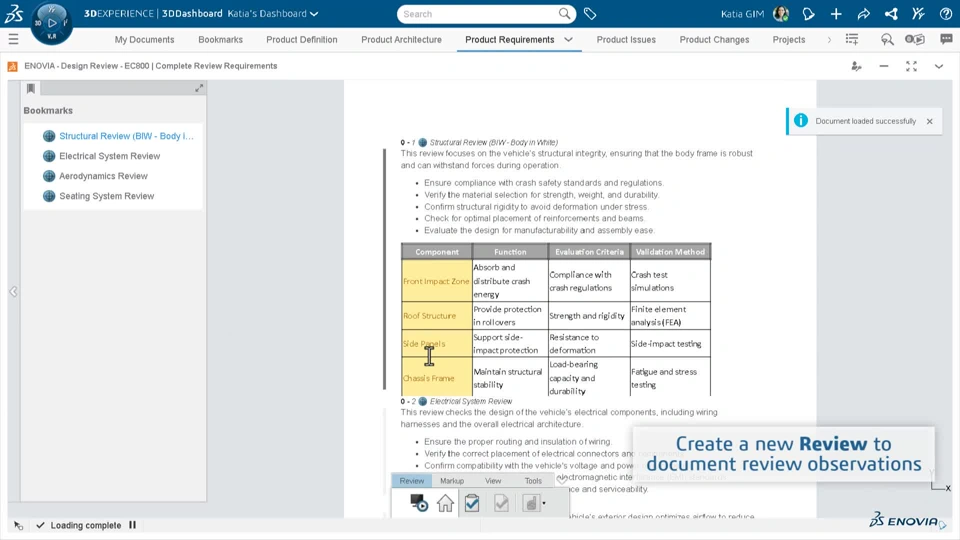960x540 pixels.
Task: Click Katia GIM user name
Action: tap(742, 13)
